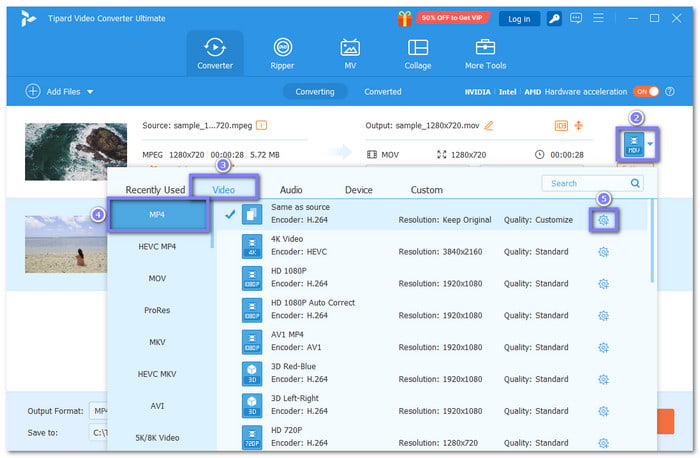The image size is (700, 458).
Task: Open settings gear for AV1 MP4
Action: click(x=603, y=348)
